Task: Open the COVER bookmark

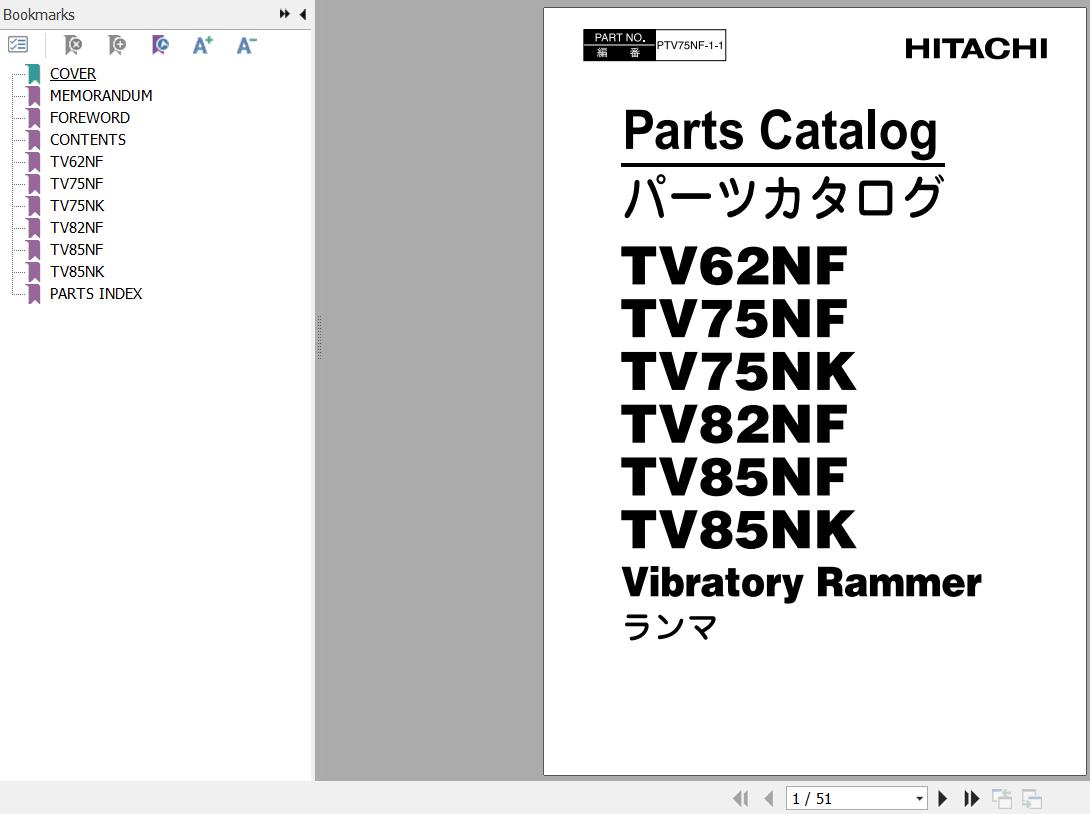Action: [x=73, y=74]
